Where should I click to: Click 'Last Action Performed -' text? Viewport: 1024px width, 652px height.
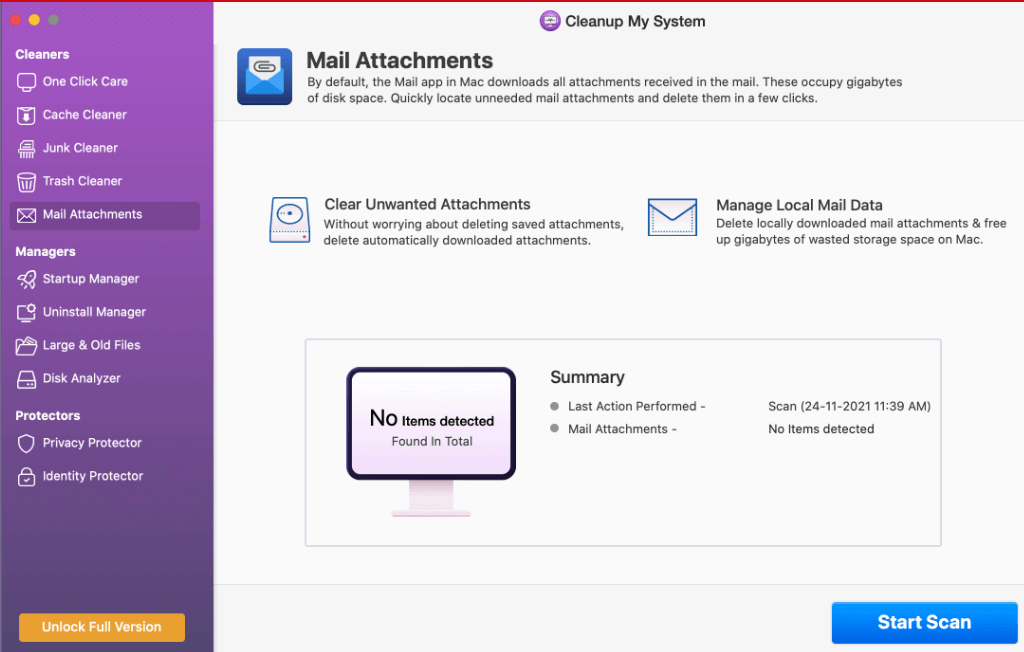pos(637,406)
